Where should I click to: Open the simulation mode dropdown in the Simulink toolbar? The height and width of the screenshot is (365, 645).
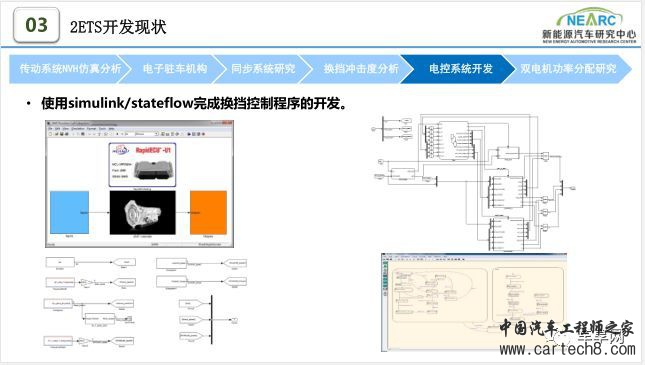pyautogui.click(x=147, y=134)
